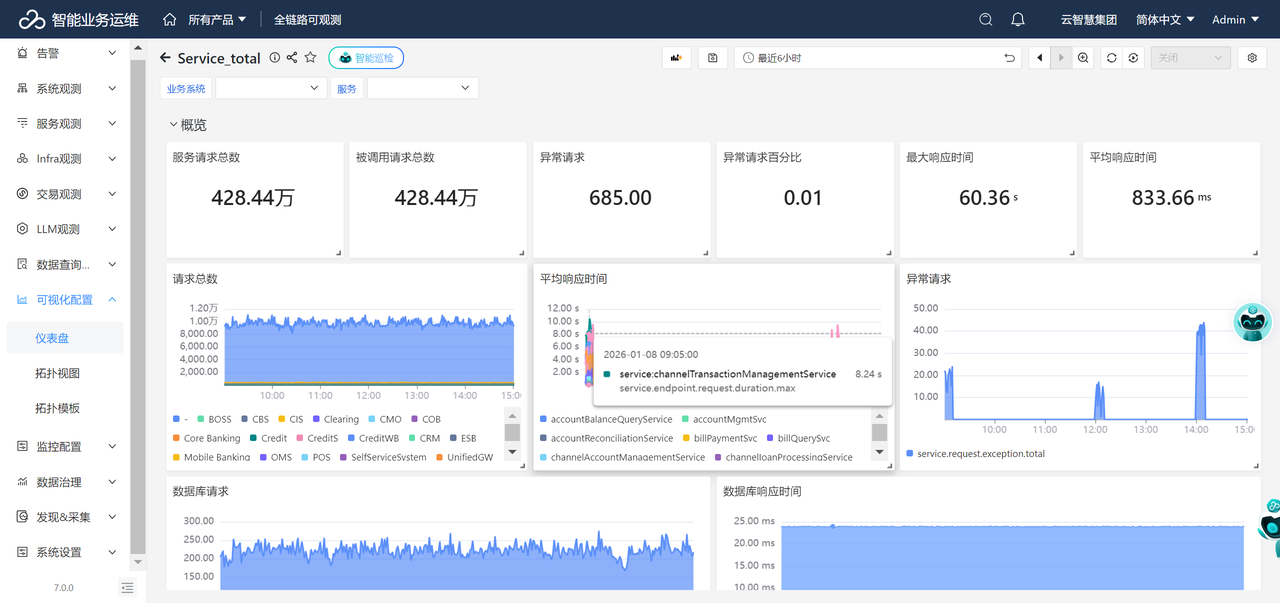1280x603 pixels.
Task: Click the search icon in top bar
Action: (x=986, y=20)
